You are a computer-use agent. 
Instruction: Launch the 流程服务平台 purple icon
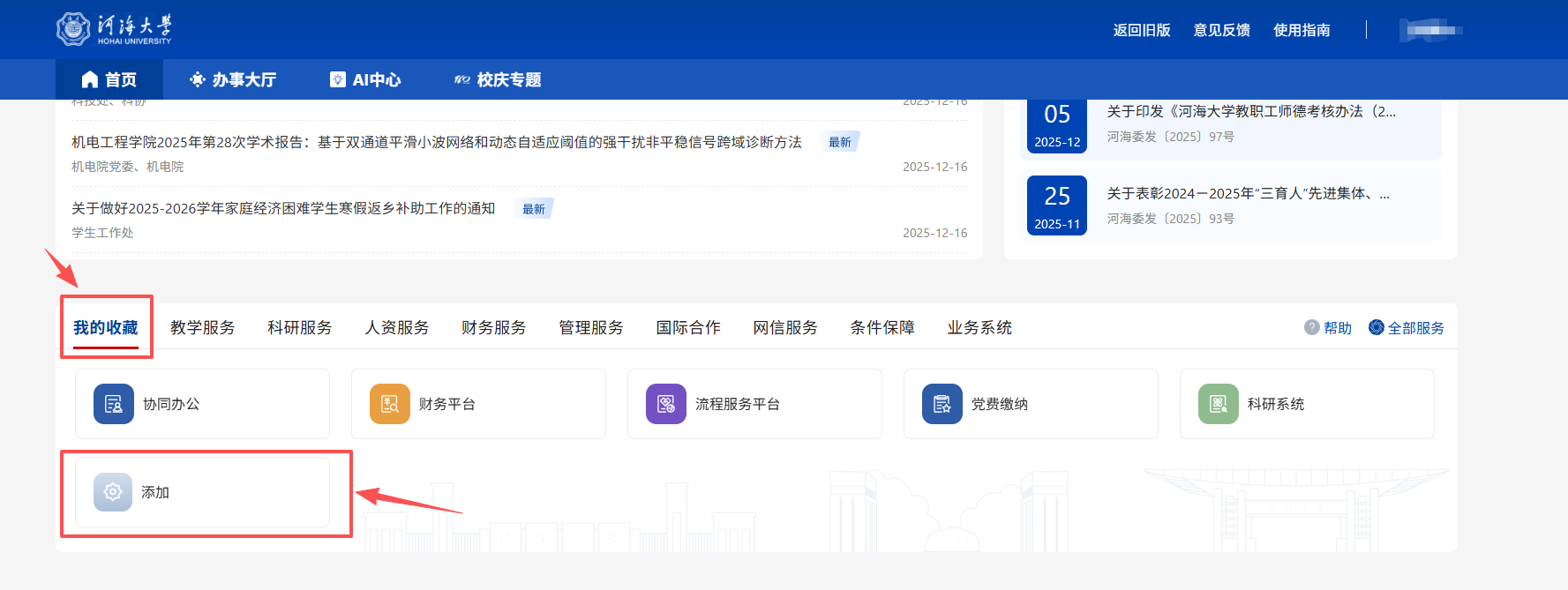click(666, 404)
